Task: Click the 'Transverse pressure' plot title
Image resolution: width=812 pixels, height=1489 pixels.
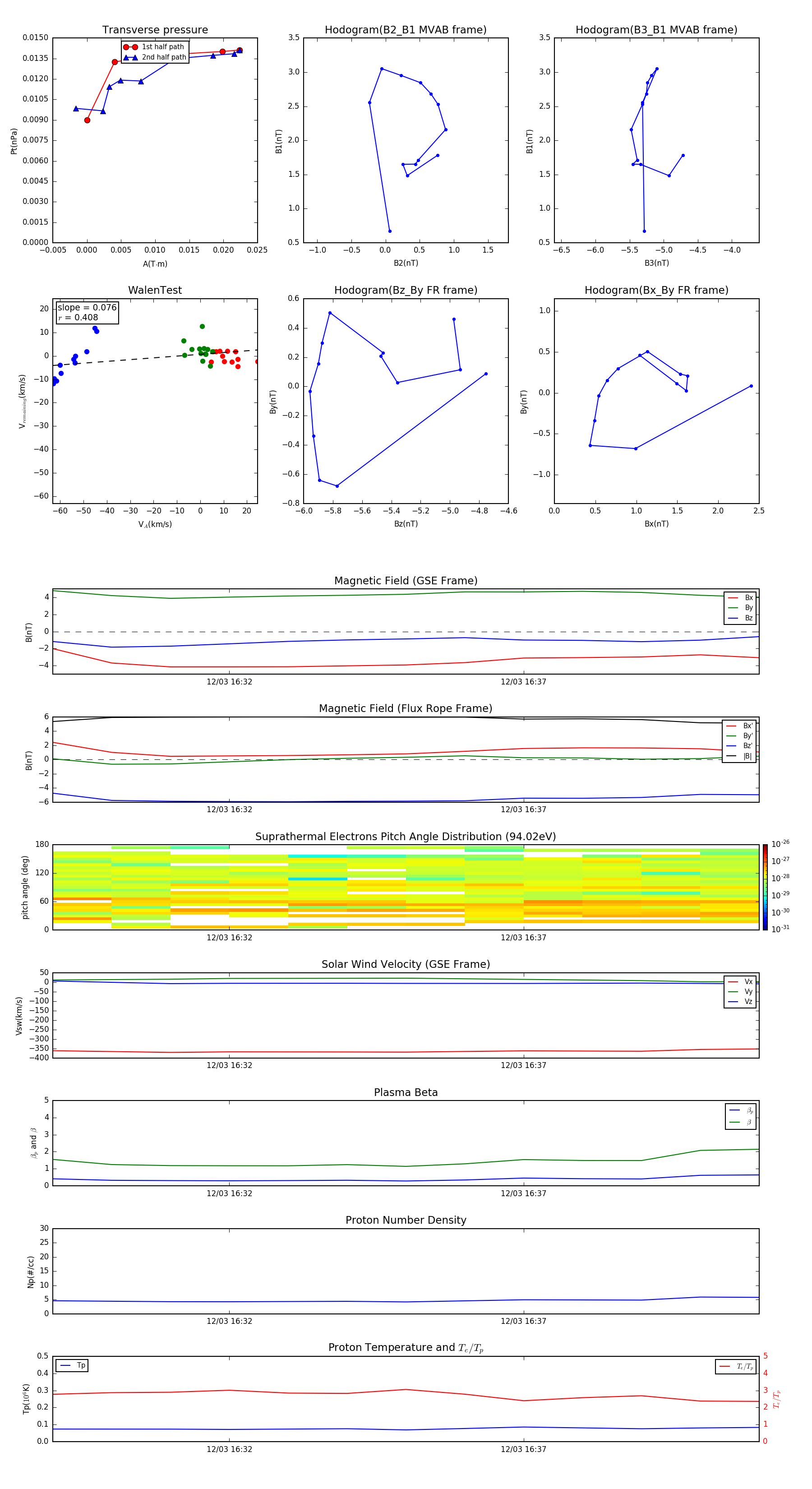Action: click(x=155, y=30)
